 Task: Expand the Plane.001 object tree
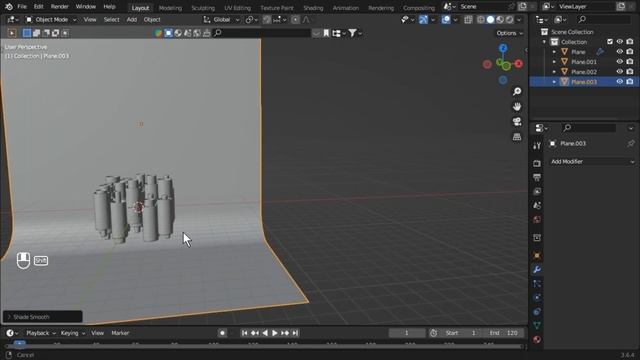[x=554, y=62]
